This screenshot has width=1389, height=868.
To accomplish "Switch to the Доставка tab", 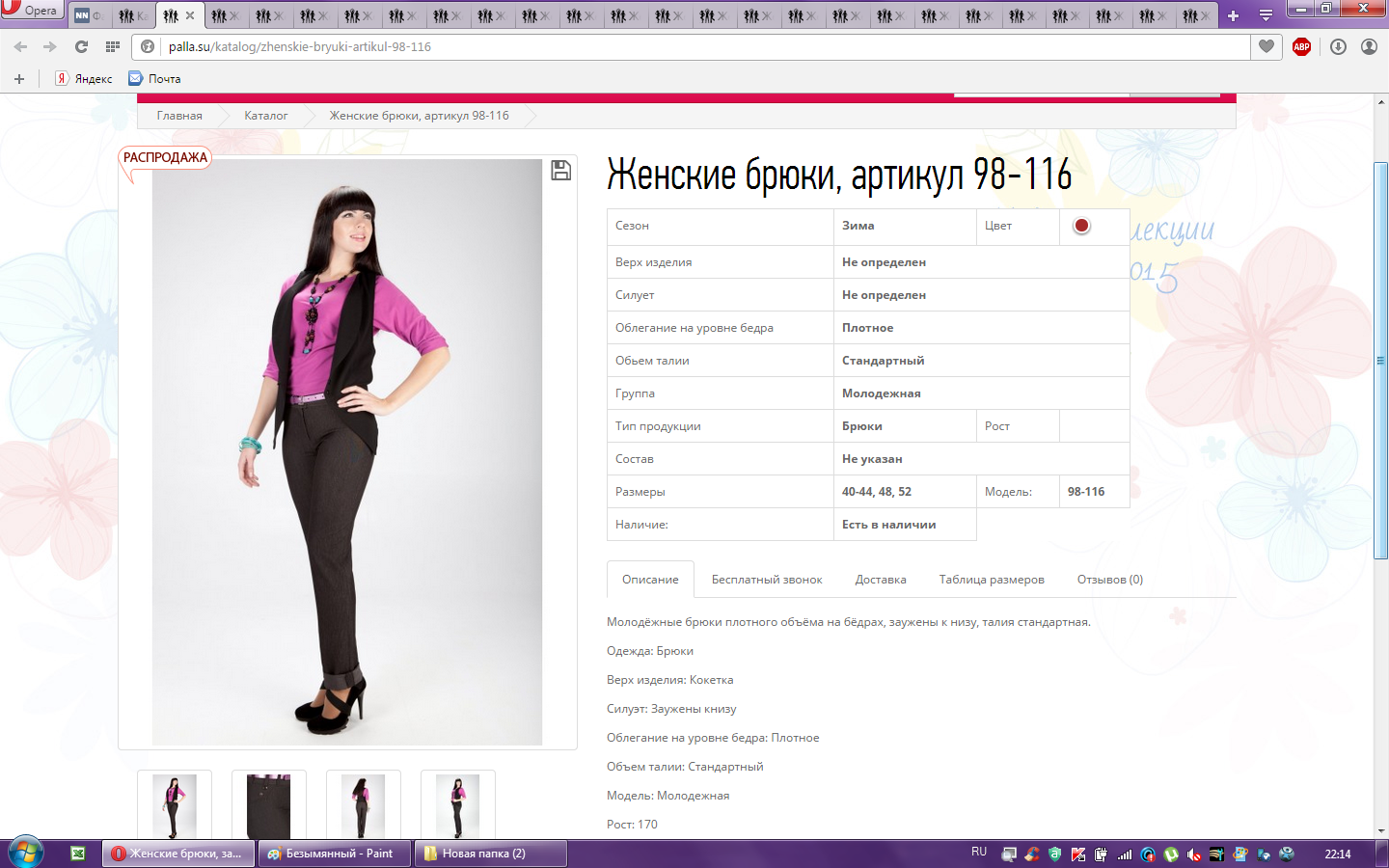I will 880,580.
